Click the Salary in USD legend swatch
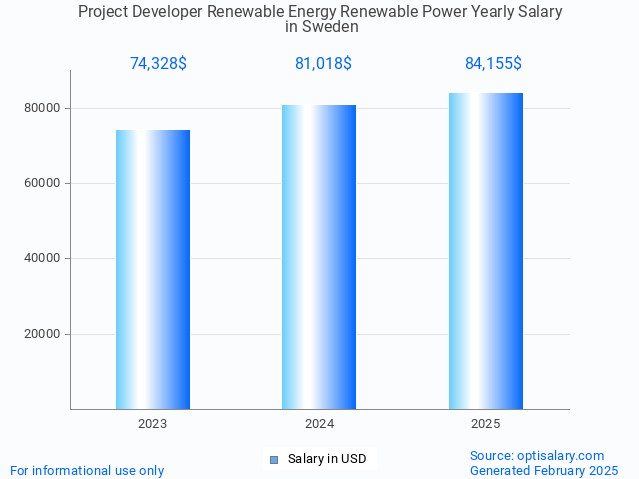 (x=274, y=460)
